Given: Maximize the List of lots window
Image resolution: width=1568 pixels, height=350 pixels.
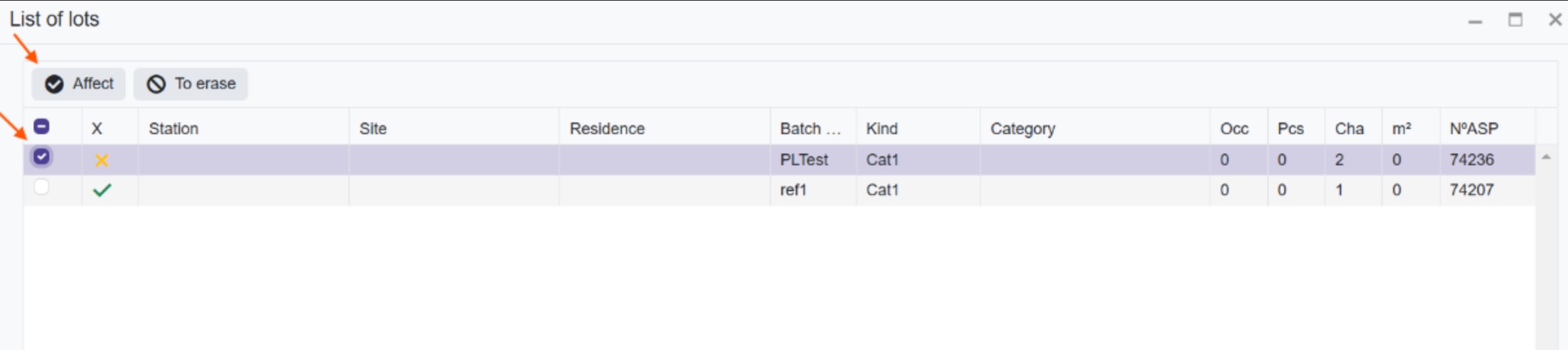Looking at the screenshot, I should 1515,19.
